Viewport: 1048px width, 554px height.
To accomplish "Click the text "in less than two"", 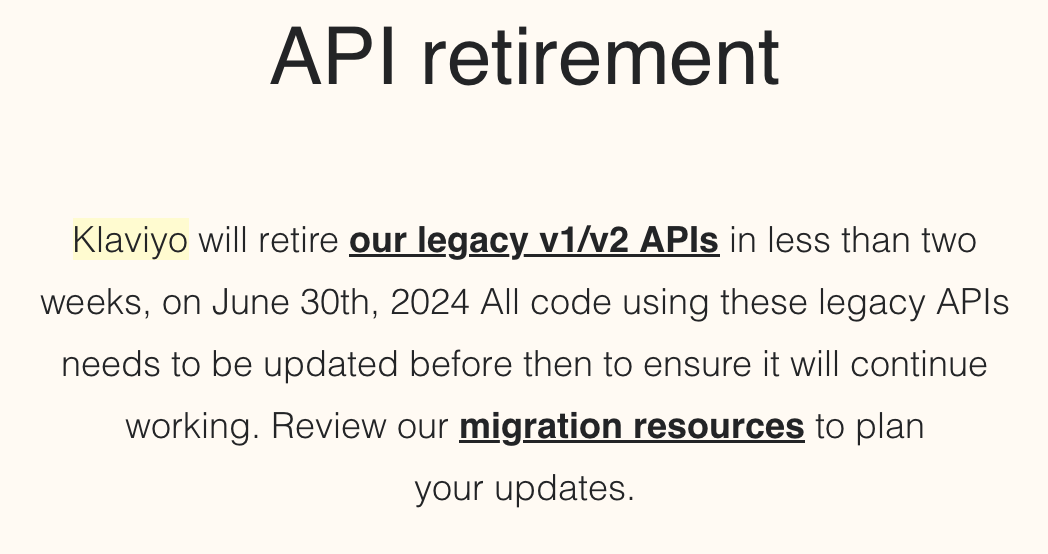I will point(853,240).
